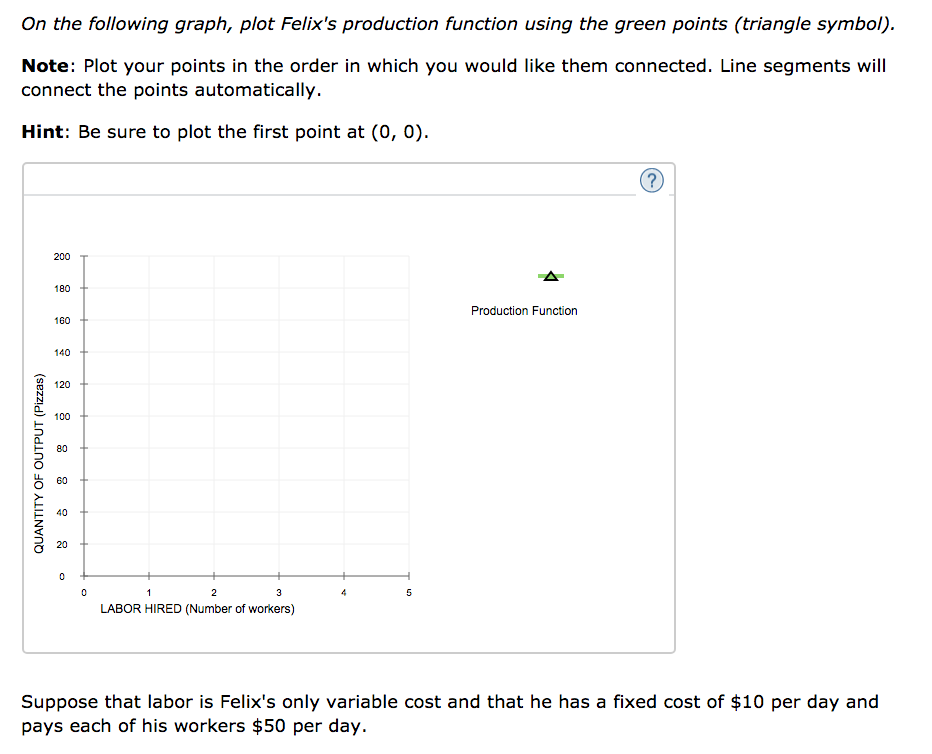Screen dimensions: 932x754
Task: Click the blue question mark help icon
Action: click(x=651, y=180)
